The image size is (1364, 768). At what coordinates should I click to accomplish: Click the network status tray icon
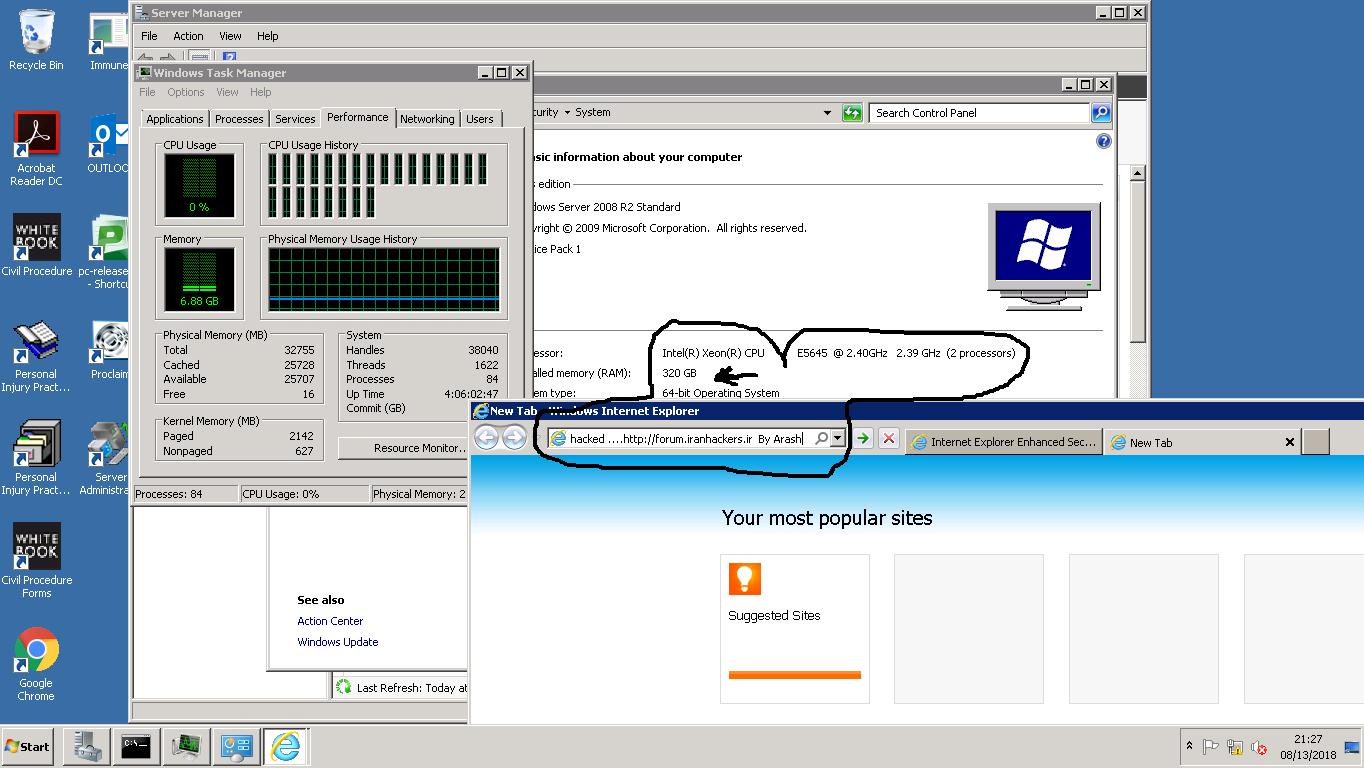point(1235,747)
